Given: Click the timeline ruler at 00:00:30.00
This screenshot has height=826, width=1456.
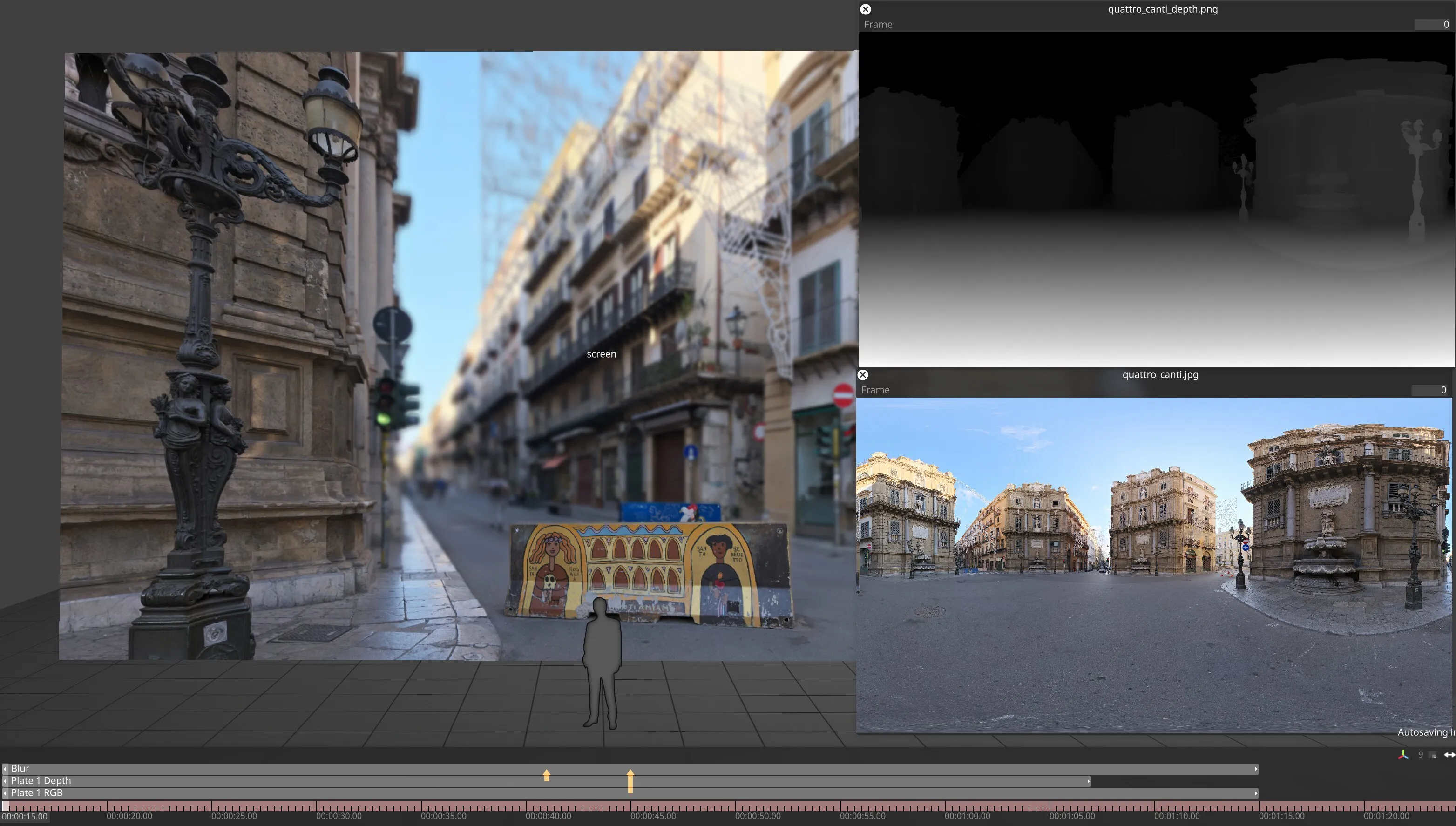Looking at the screenshot, I should point(317,807).
